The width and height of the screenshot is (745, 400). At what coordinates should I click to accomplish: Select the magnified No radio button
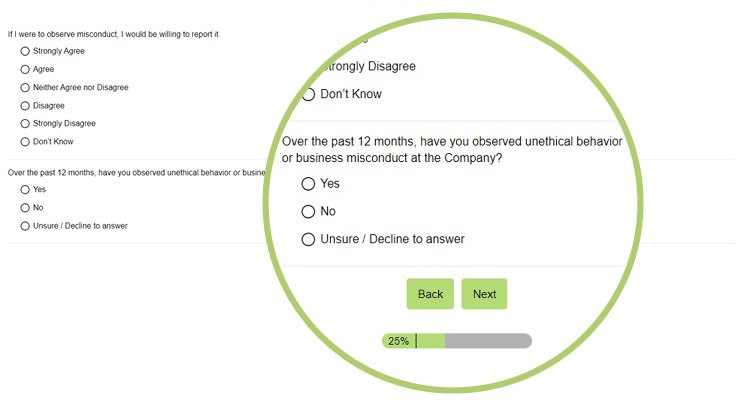pos(308,211)
